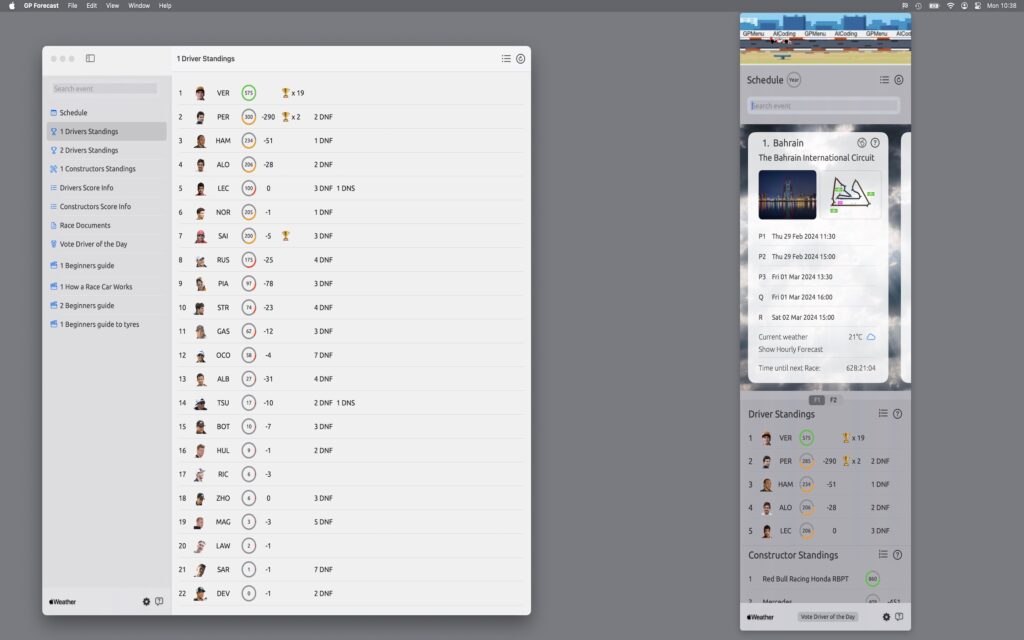This screenshot has height=640, width=1024.
Task: Open feedback icon in main window sidebar footer
Action: pyautogui.click(x=159, y=601)
